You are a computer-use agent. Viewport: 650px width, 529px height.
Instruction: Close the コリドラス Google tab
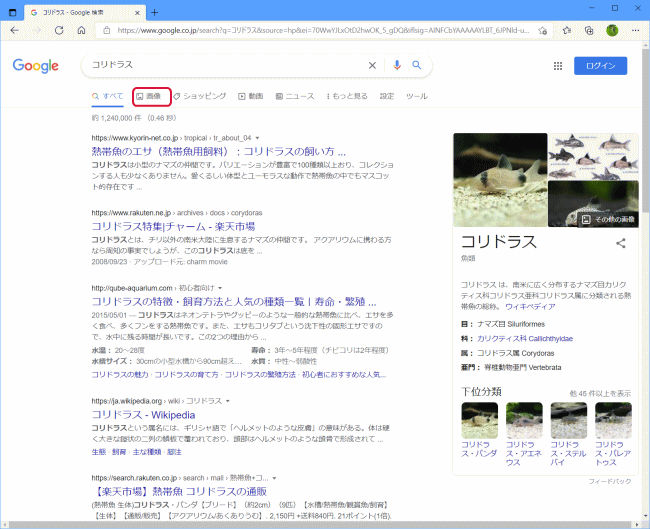point(137,13)
